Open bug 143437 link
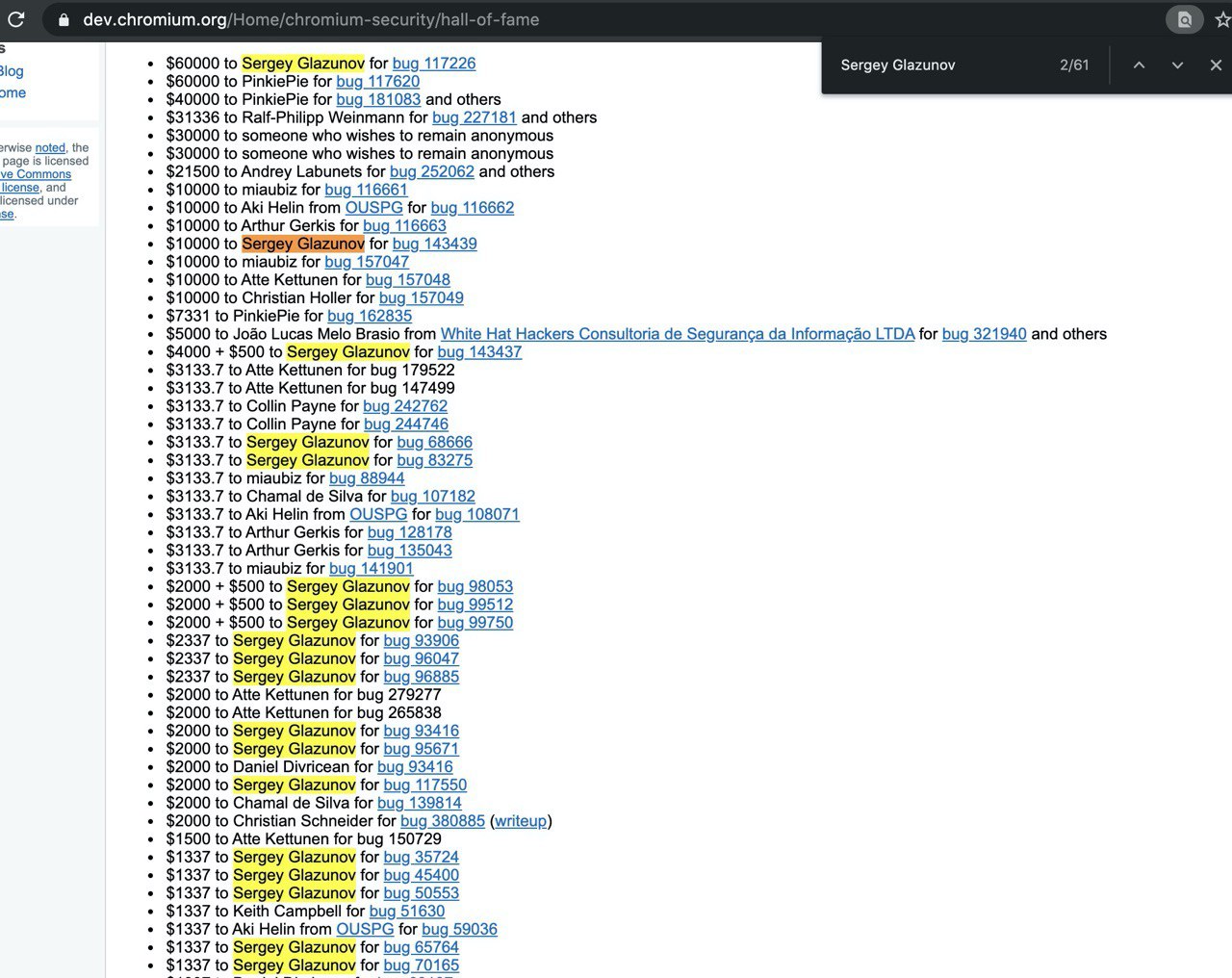 (x=479, y=352)
